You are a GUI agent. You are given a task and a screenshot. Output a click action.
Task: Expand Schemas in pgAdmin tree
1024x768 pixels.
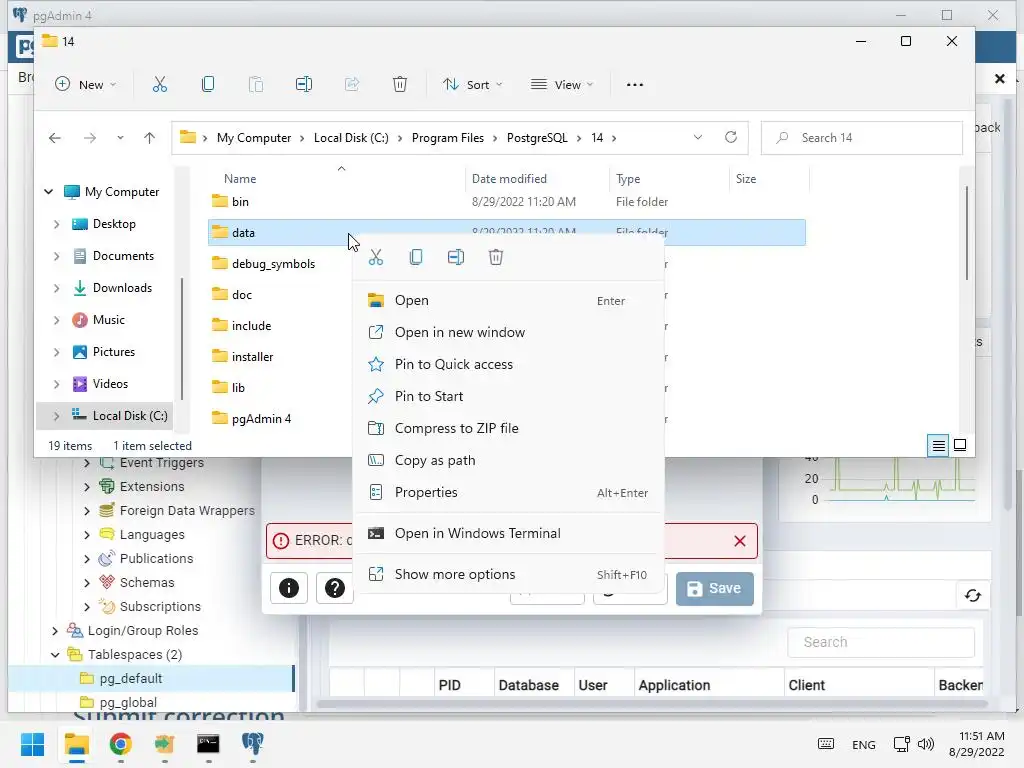tap(87, 583)
